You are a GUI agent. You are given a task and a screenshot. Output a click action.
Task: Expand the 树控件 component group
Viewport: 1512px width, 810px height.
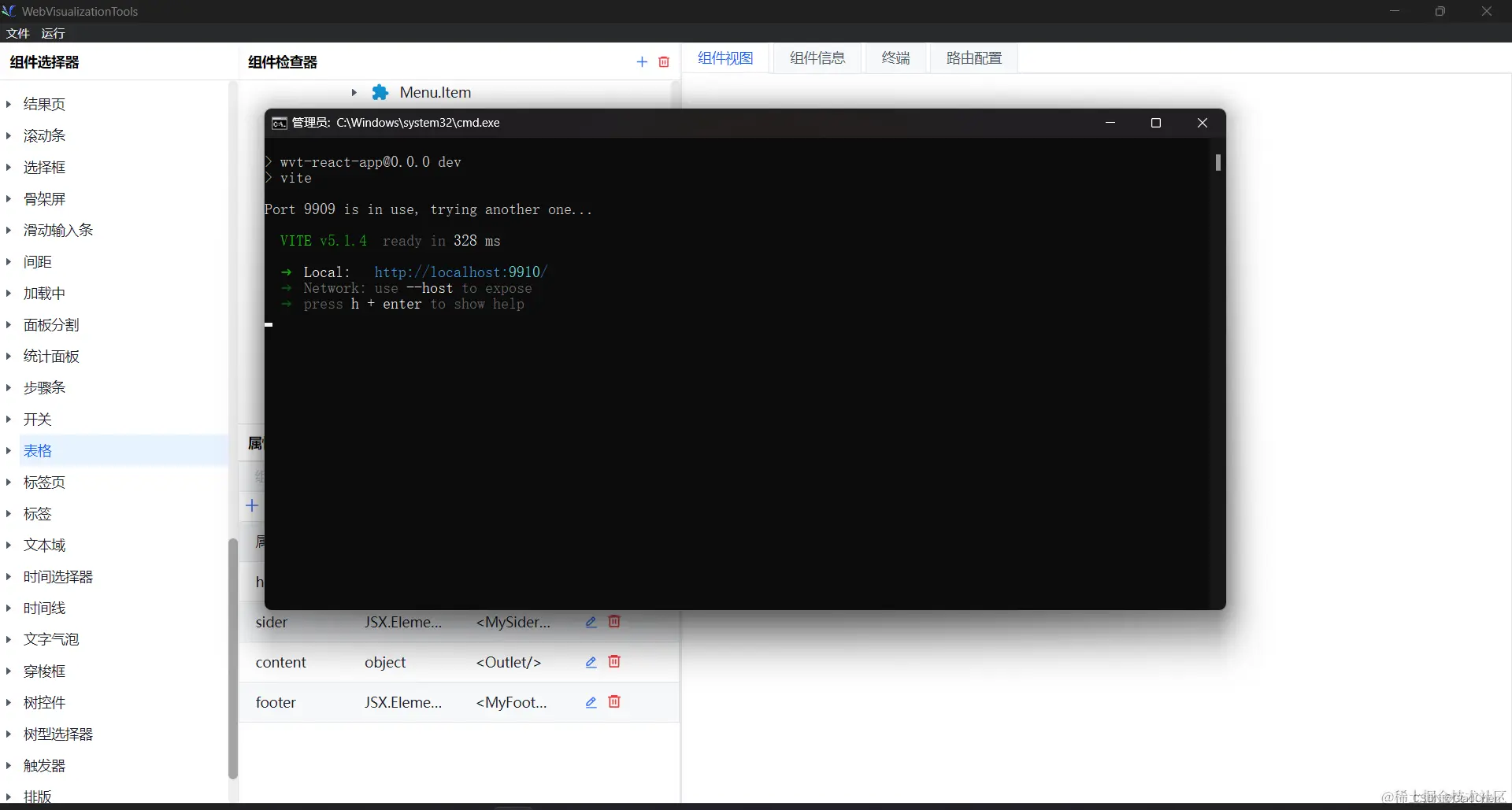(9, 702)
